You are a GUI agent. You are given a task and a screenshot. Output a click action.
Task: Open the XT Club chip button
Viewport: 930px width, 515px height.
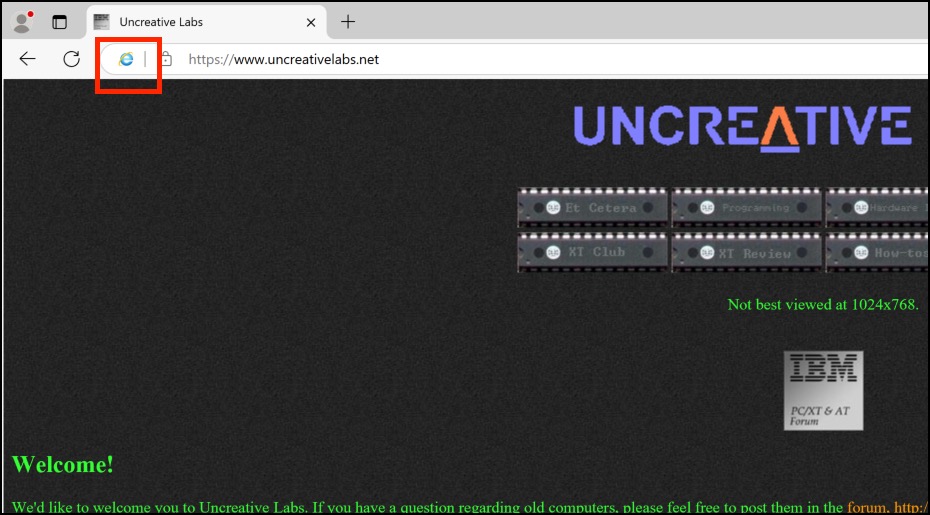coord(592,252)
